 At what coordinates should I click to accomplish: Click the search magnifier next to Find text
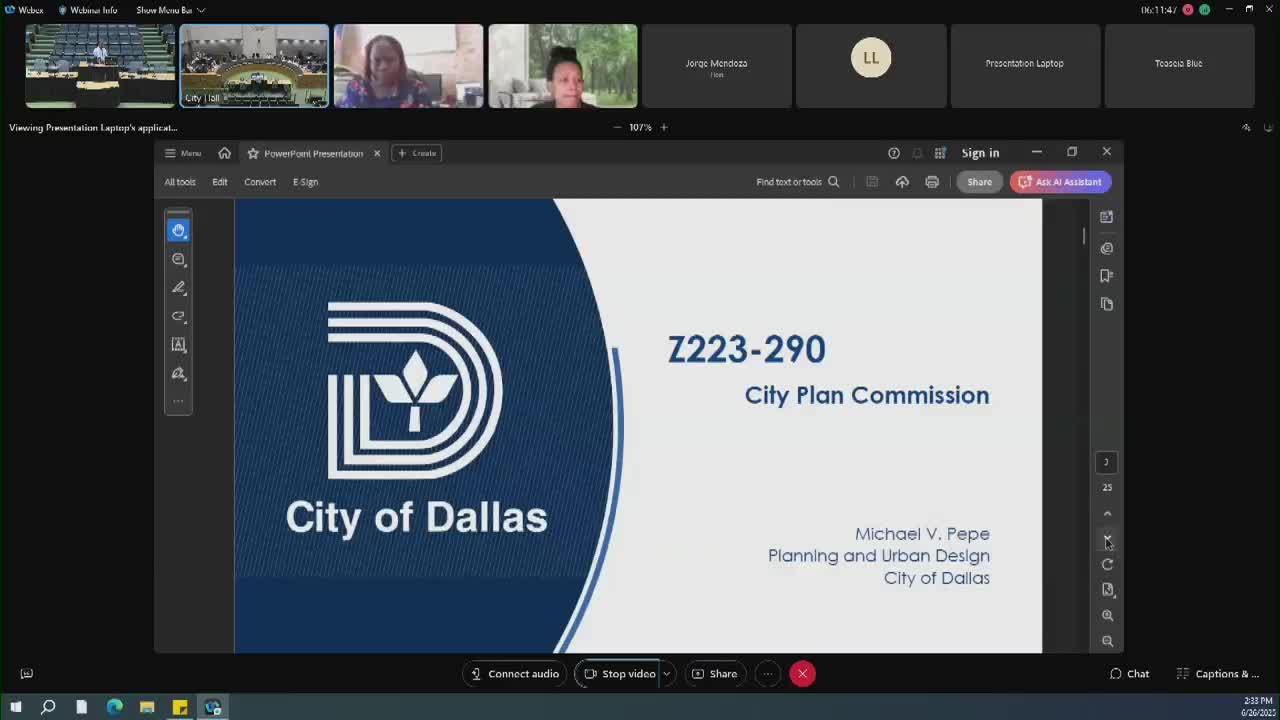click(x=833, y=182)
